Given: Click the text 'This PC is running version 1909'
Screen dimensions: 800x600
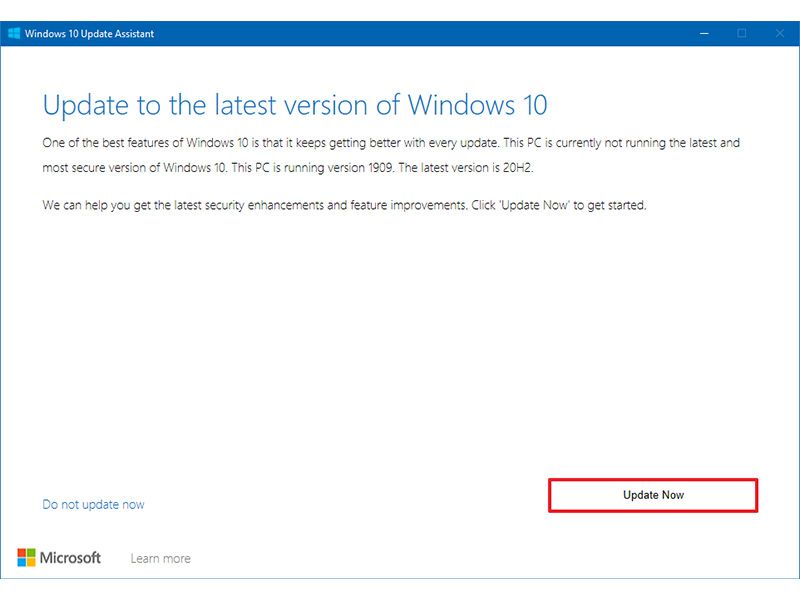Looking at the screenshot, I should (x=312, y=168).
